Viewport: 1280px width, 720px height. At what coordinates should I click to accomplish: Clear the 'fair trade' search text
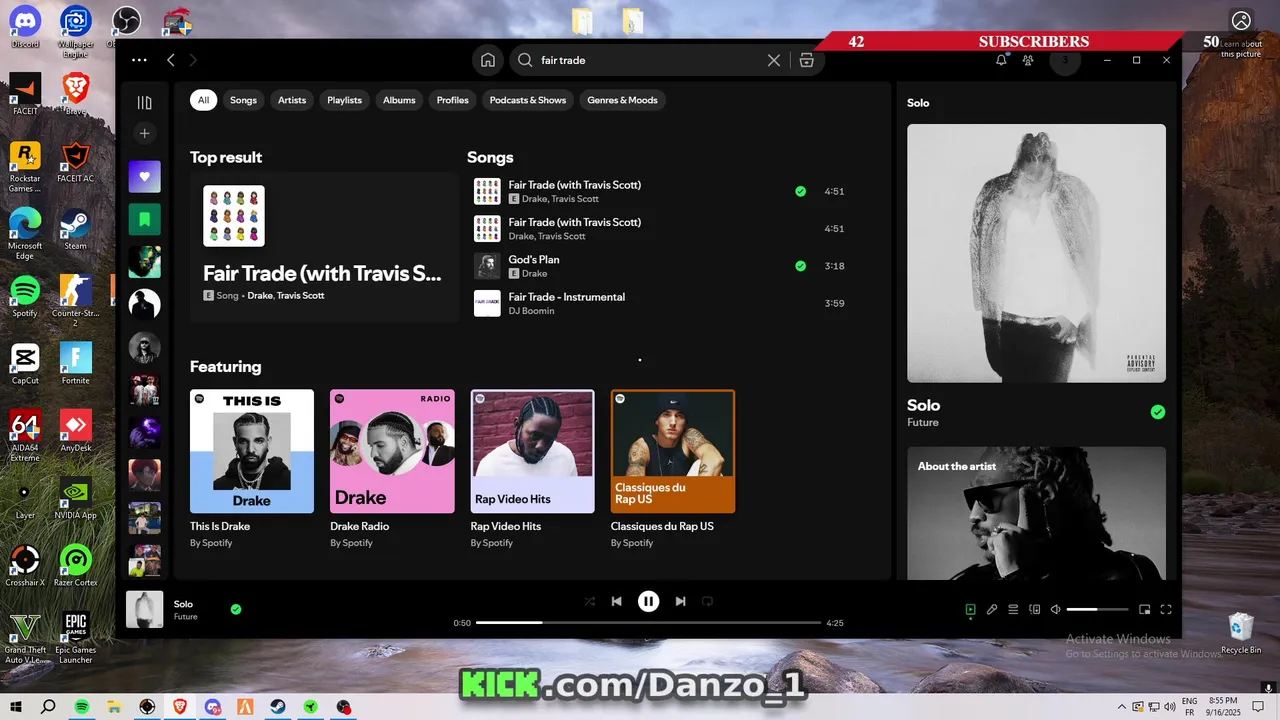coord(773,60)
